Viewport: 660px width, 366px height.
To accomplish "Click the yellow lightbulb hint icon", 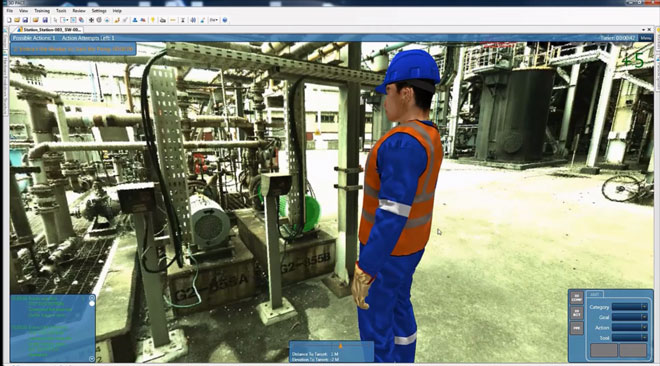I will (x=153, y=20).
